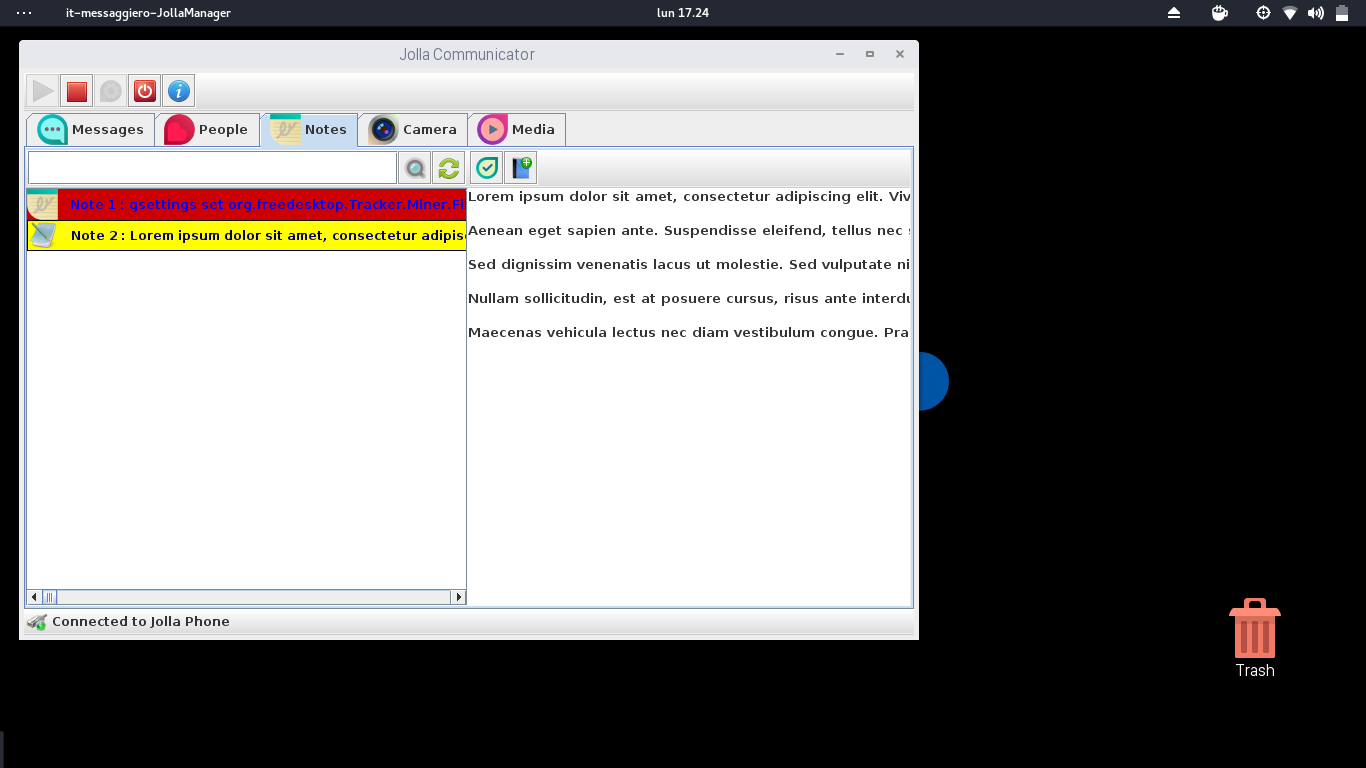Image resolution: width=1366 pixels, height=768 pixels.
Task: Open the three-dots activities menu in top panel
Action: point(24,13)
